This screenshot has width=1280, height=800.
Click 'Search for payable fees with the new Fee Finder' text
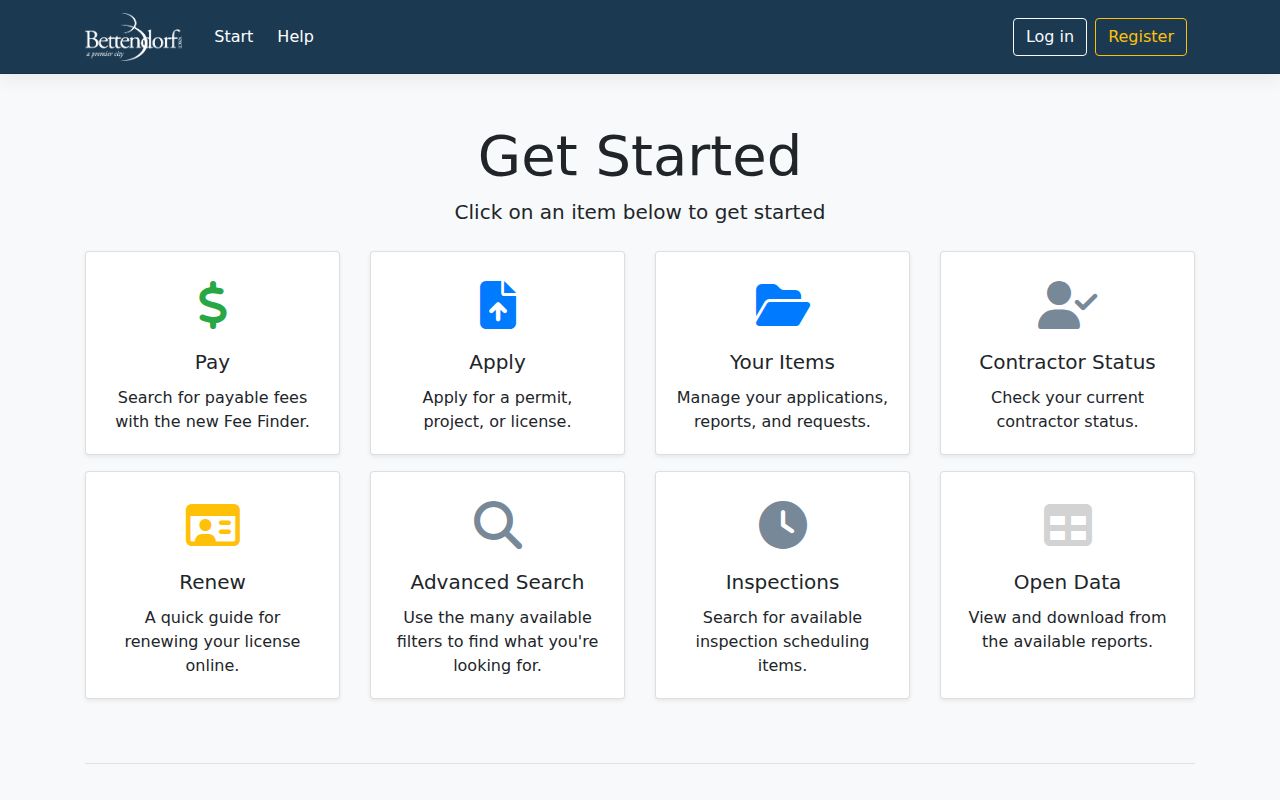(212, 409)
